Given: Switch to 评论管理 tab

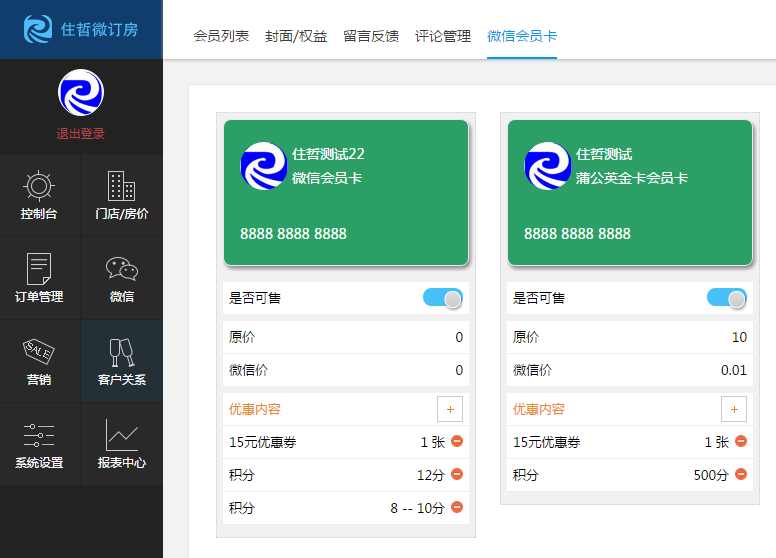Looking at the screenshot, I should pos(443,36).
